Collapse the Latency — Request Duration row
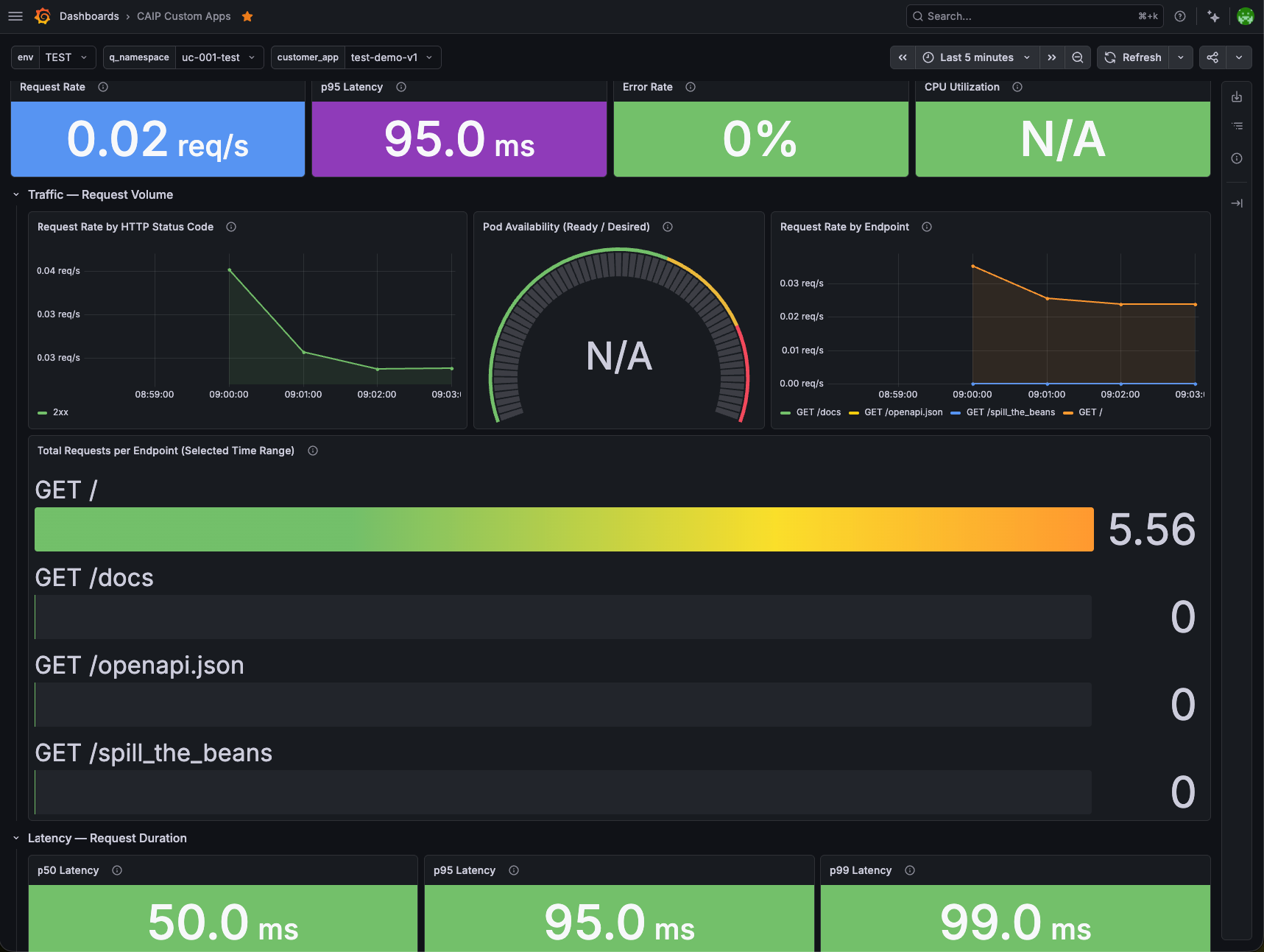Viewport: 1264px width, 952px height. (16, 839)
